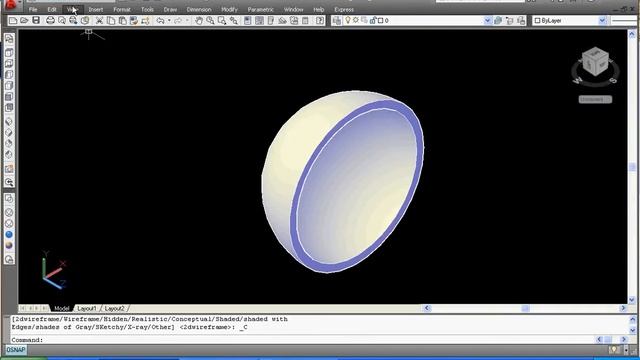Select the SW Isometric view icon

pyautogui.click(x=9, y=121)
